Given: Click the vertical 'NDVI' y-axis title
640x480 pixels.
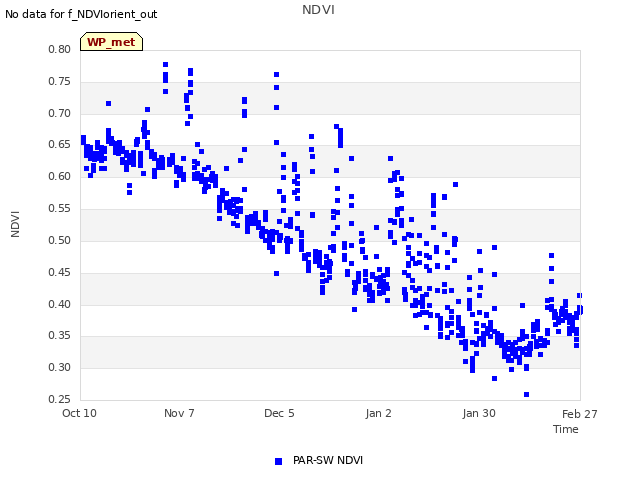Looking at the screenshot, I should coord(15,224).
